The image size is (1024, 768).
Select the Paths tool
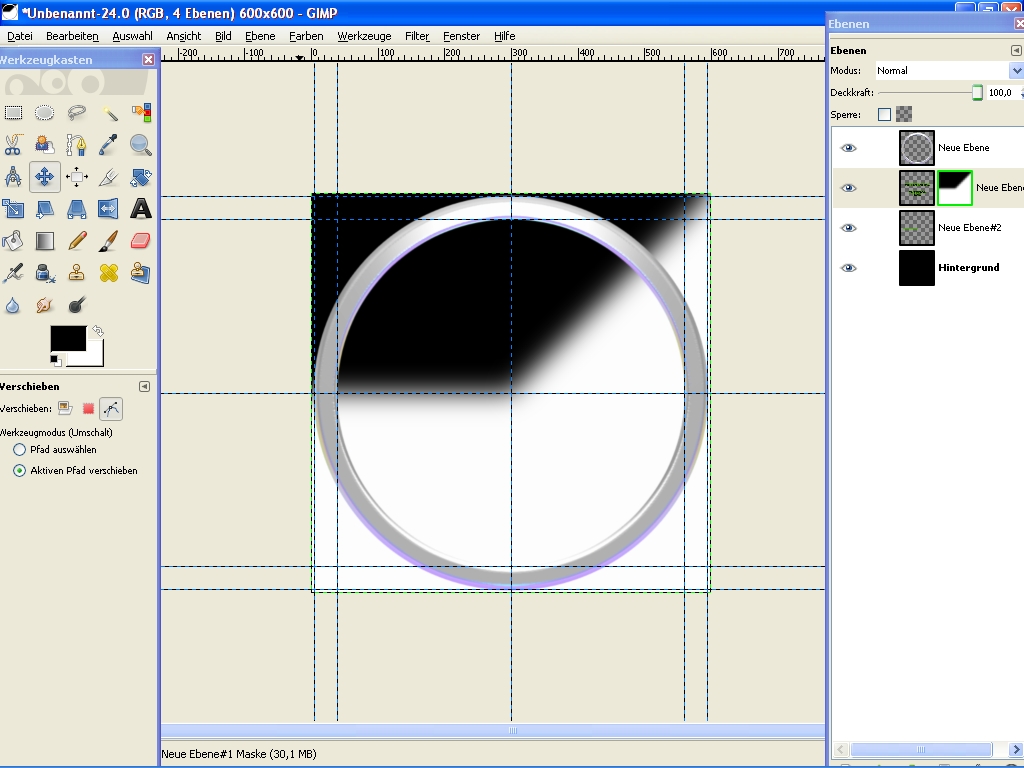[x=76, y=145]
